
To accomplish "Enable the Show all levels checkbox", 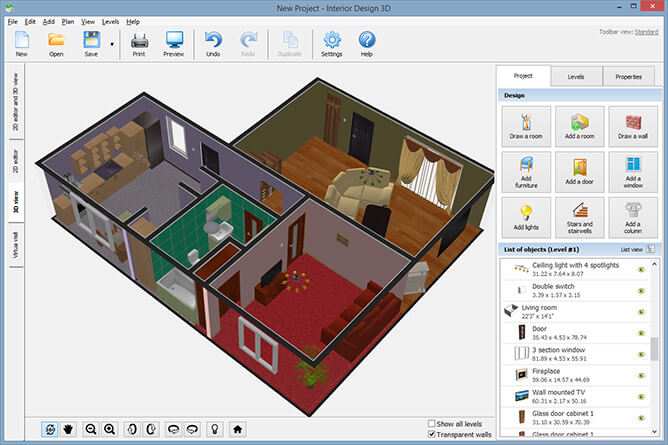I will click(x=432, y=423).
